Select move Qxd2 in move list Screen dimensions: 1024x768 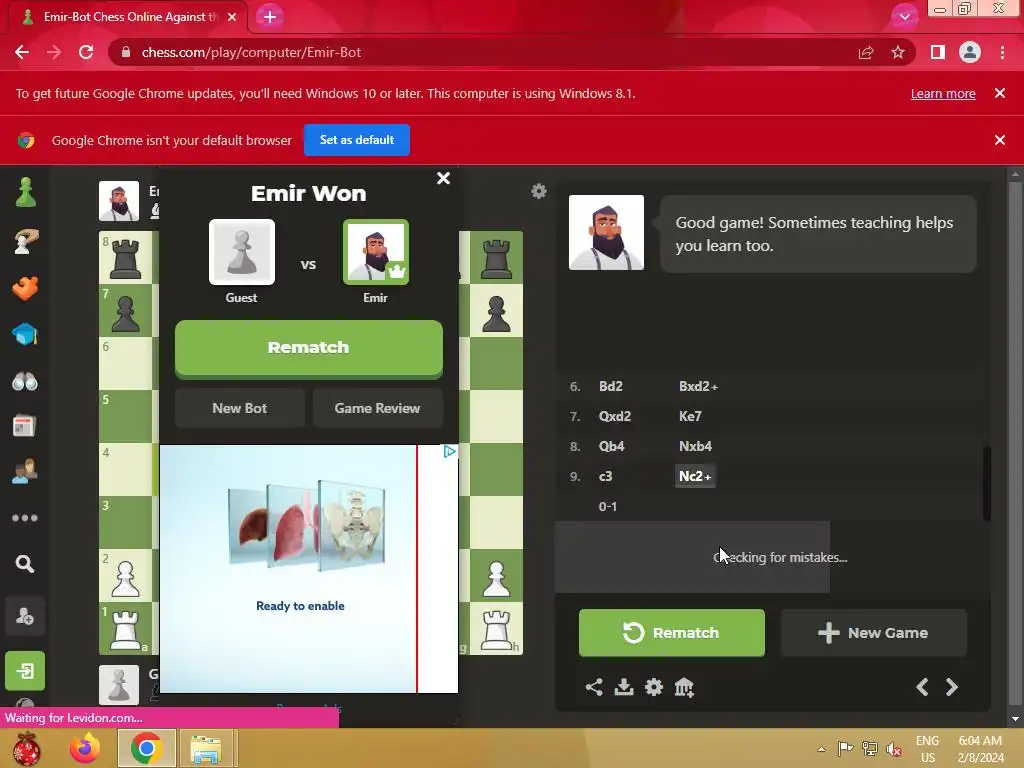point(615,416)
